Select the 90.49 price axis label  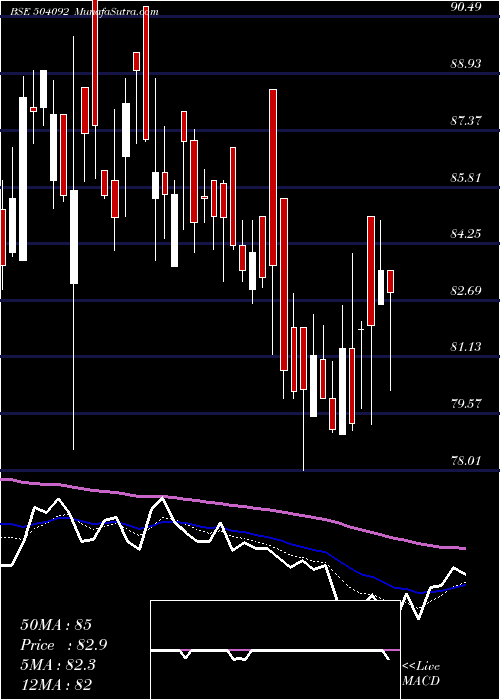coord(465,7)
